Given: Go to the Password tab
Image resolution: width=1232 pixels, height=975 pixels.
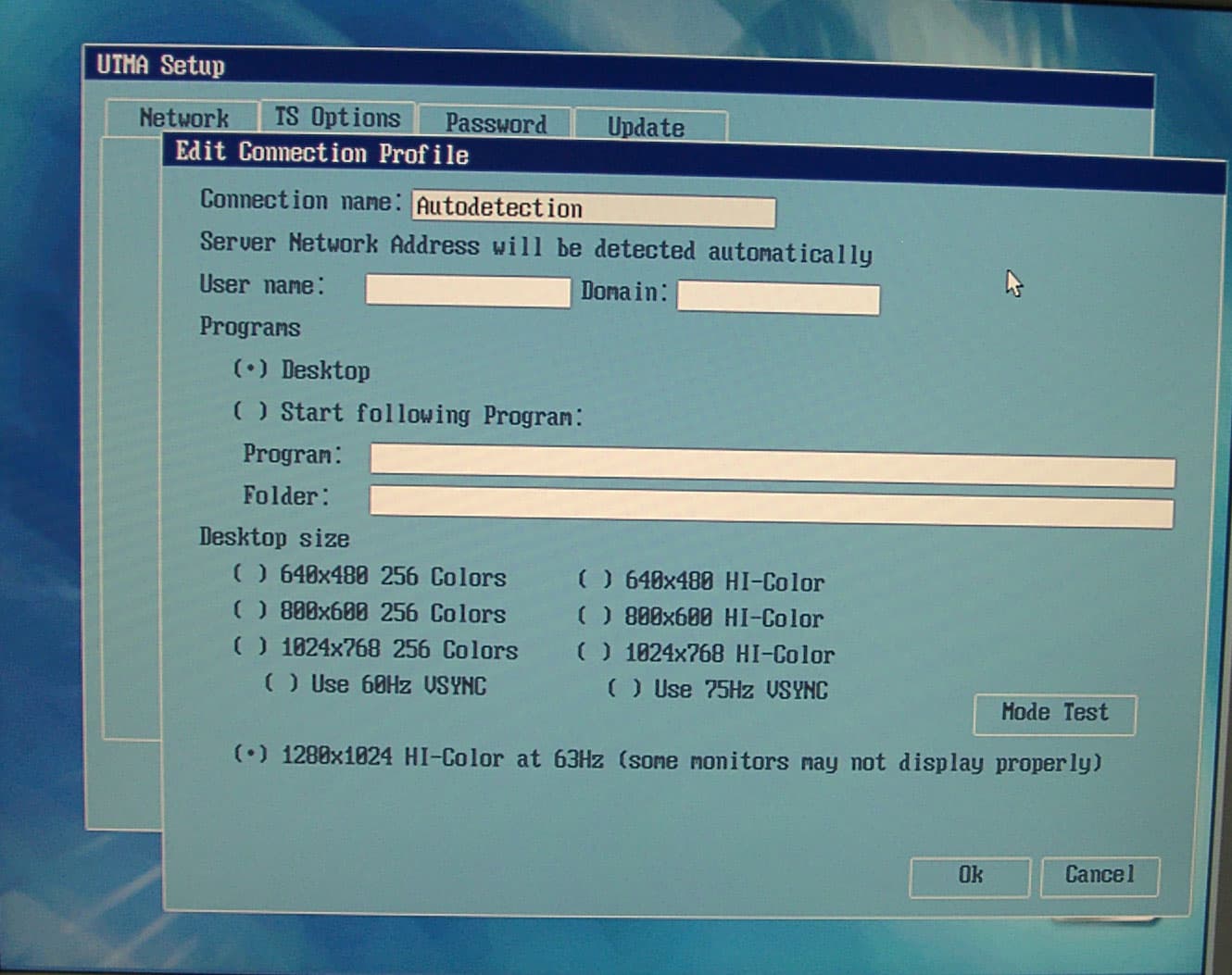Looking at the screenshot, I should pyautogui.click(x=496, y=123).
